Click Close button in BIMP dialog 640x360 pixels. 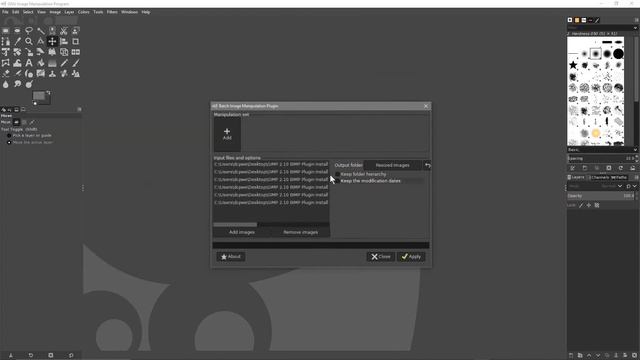[380, 257]
